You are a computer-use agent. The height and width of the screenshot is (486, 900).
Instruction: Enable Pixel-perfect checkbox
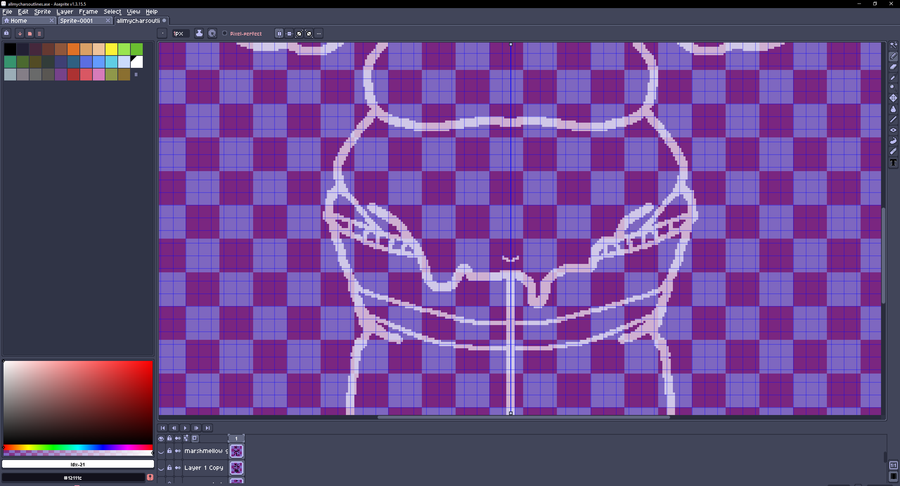point(242,33)
